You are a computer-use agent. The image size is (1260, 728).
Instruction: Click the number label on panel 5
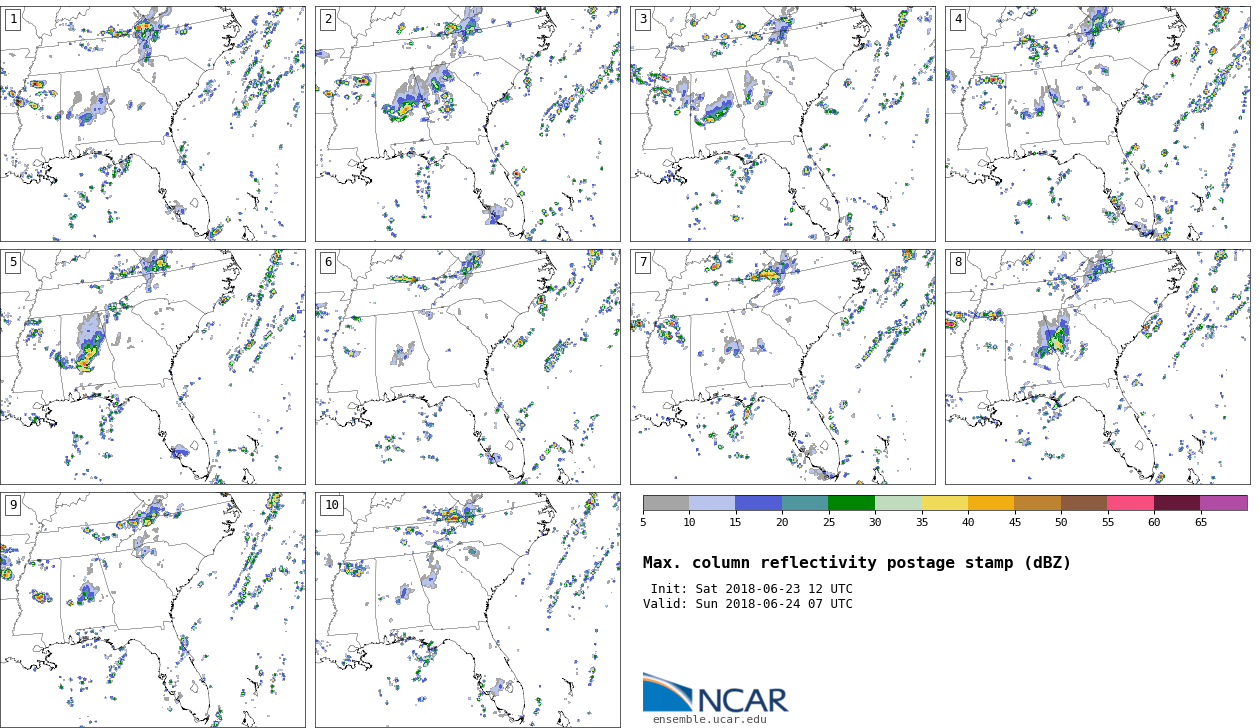coord(13,262)
